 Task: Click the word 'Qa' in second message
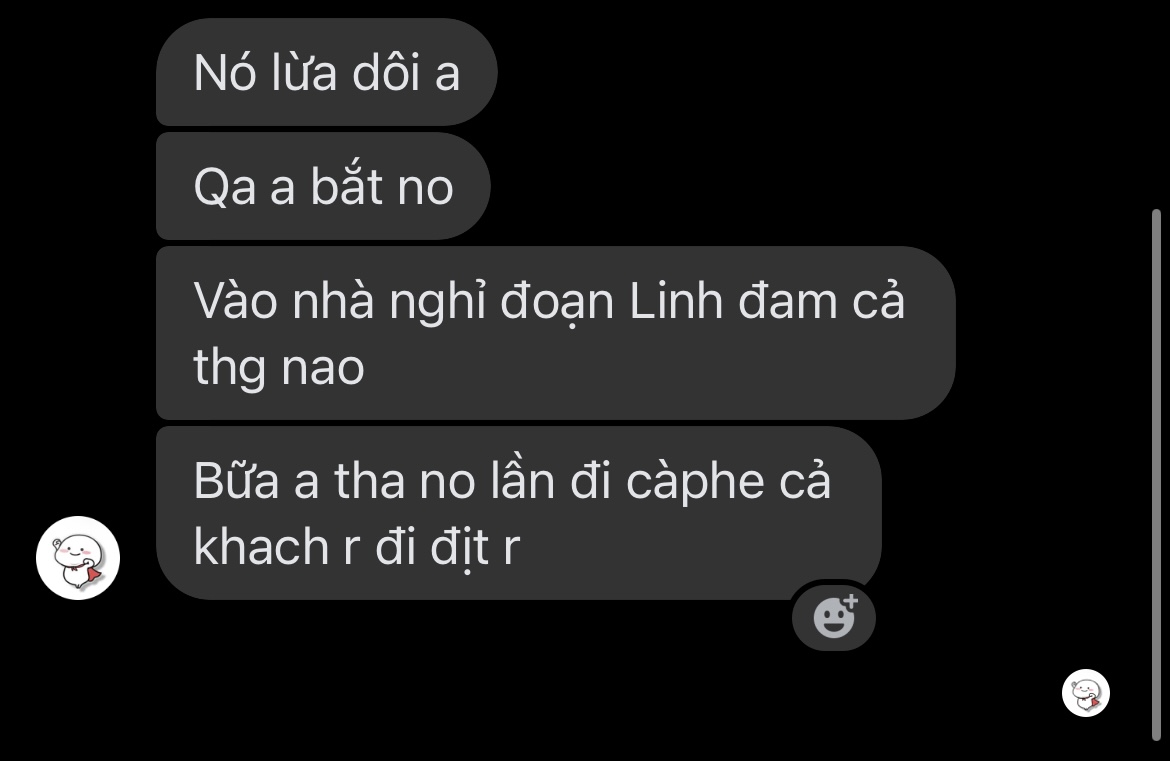pyautogui.click(x=225, y=188)
